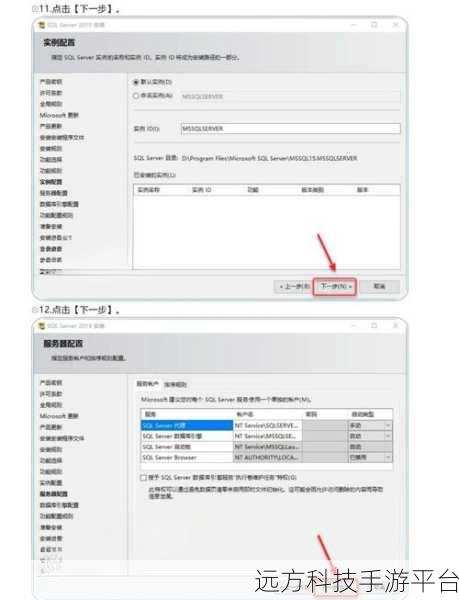
Task: Click the startup type column header in services table
Action: pyautogui.click(x=363, y=414)
